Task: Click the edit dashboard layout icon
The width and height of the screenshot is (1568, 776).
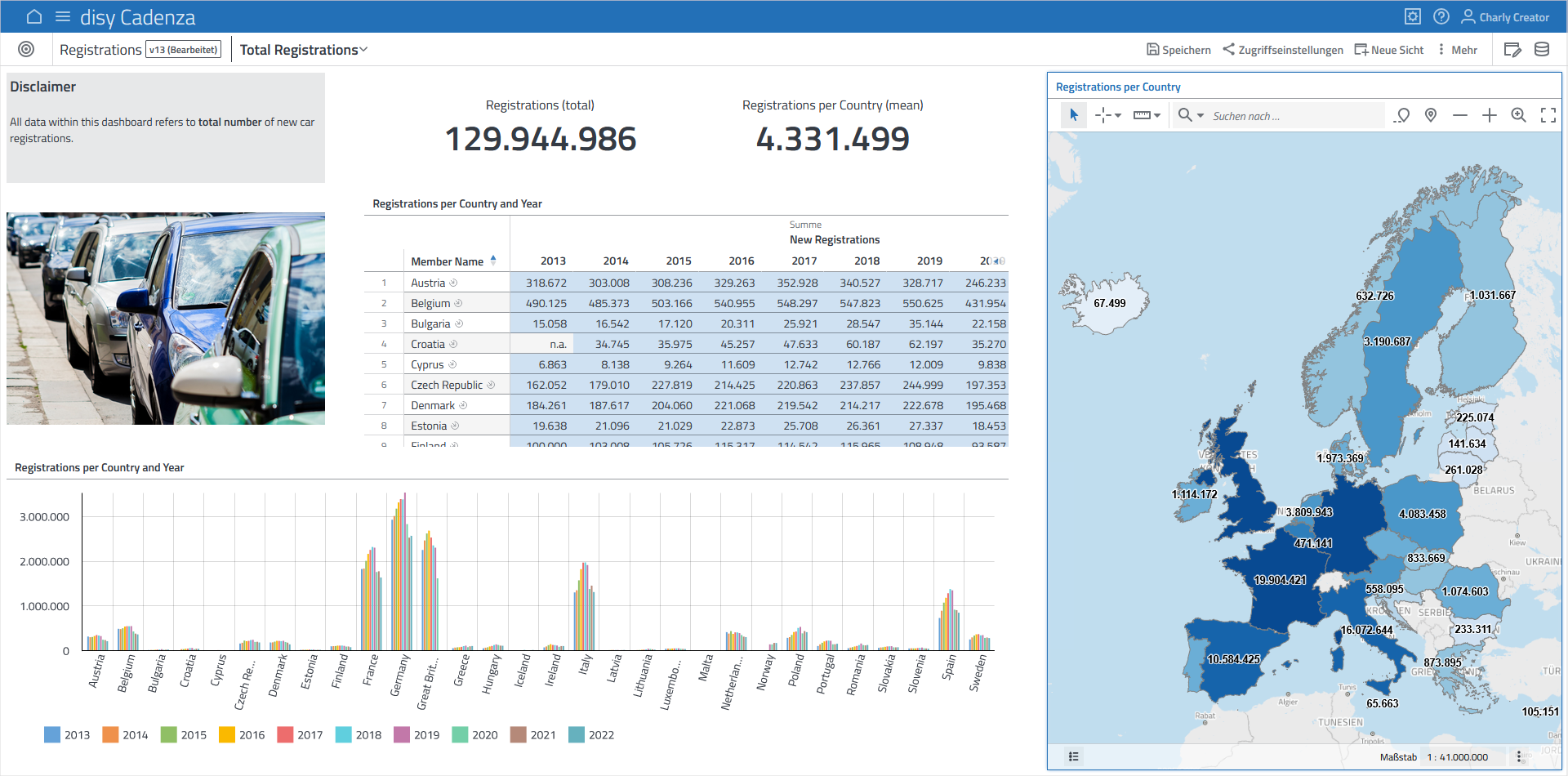Action: tap(1512, 50)
